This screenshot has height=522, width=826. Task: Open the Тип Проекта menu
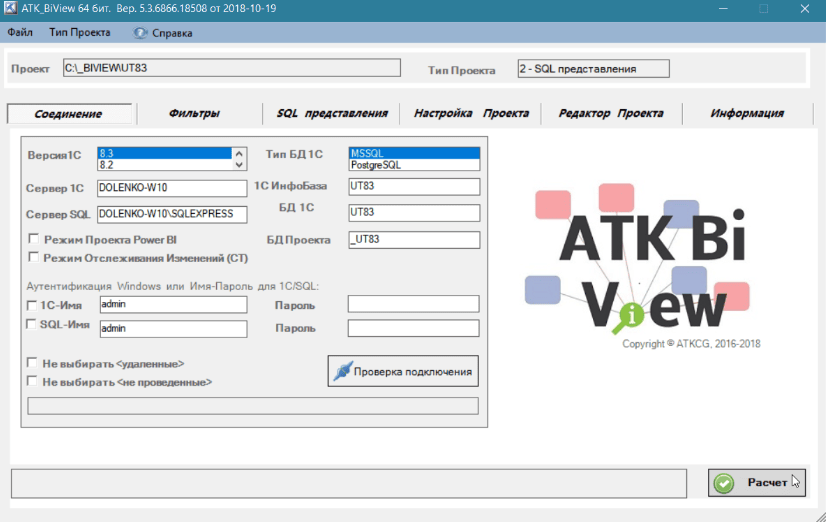pyautogui.click(x=80, y=33)
